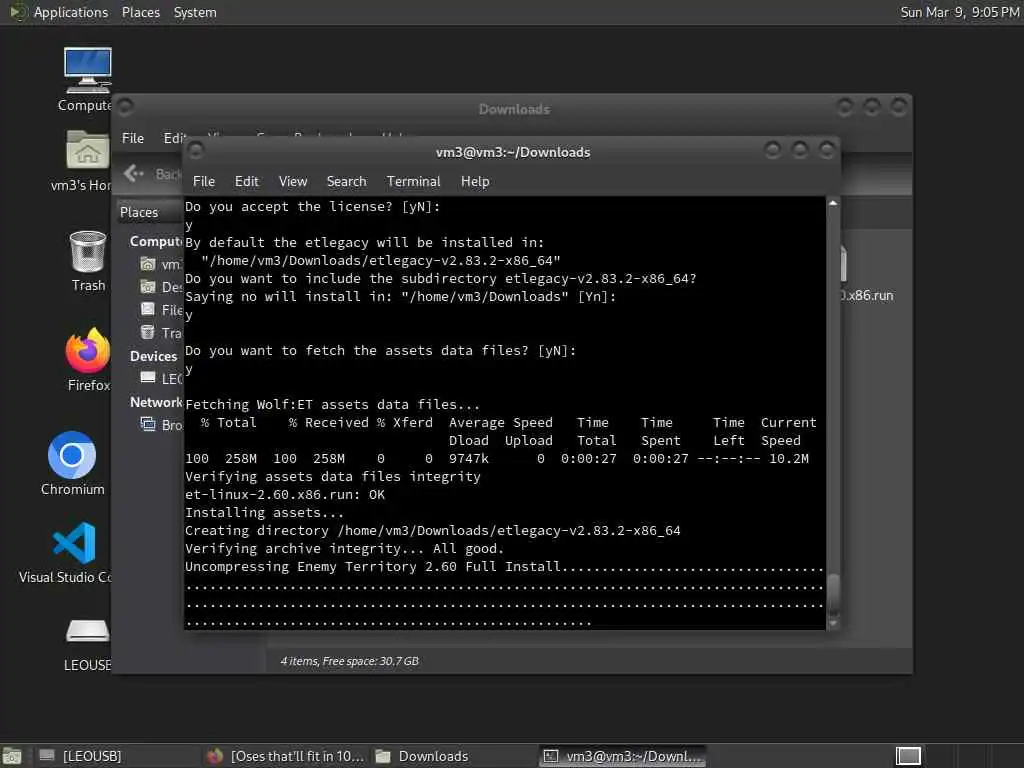This screenshot has height=768, width=1024.
Task: Click the Downloads window title bar
Action: click(514, 109)
